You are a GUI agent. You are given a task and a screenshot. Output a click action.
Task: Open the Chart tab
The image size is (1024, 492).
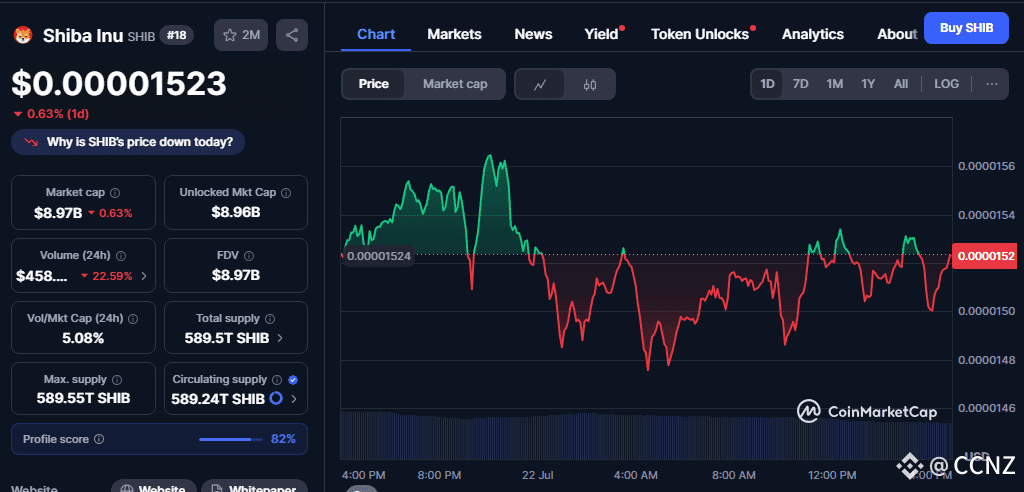tap(376, 34)
